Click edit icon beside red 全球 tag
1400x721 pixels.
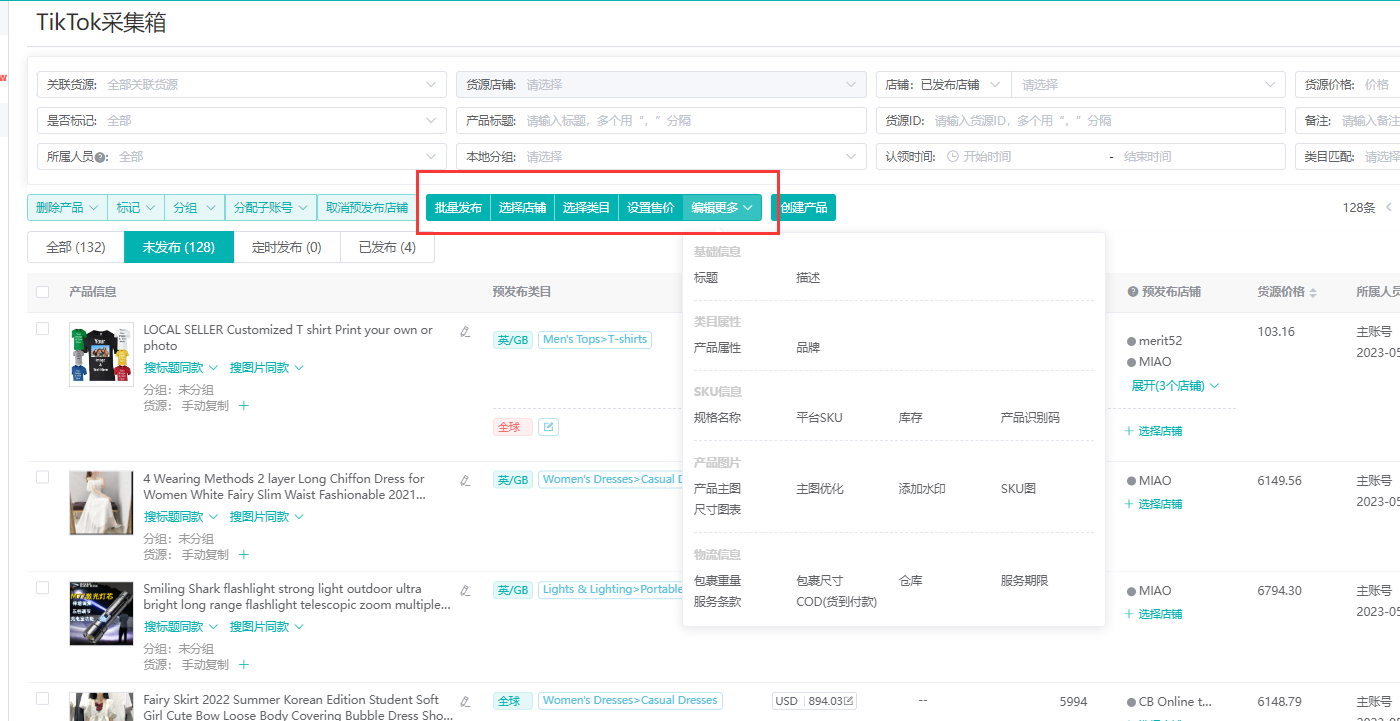click(548, 427)
